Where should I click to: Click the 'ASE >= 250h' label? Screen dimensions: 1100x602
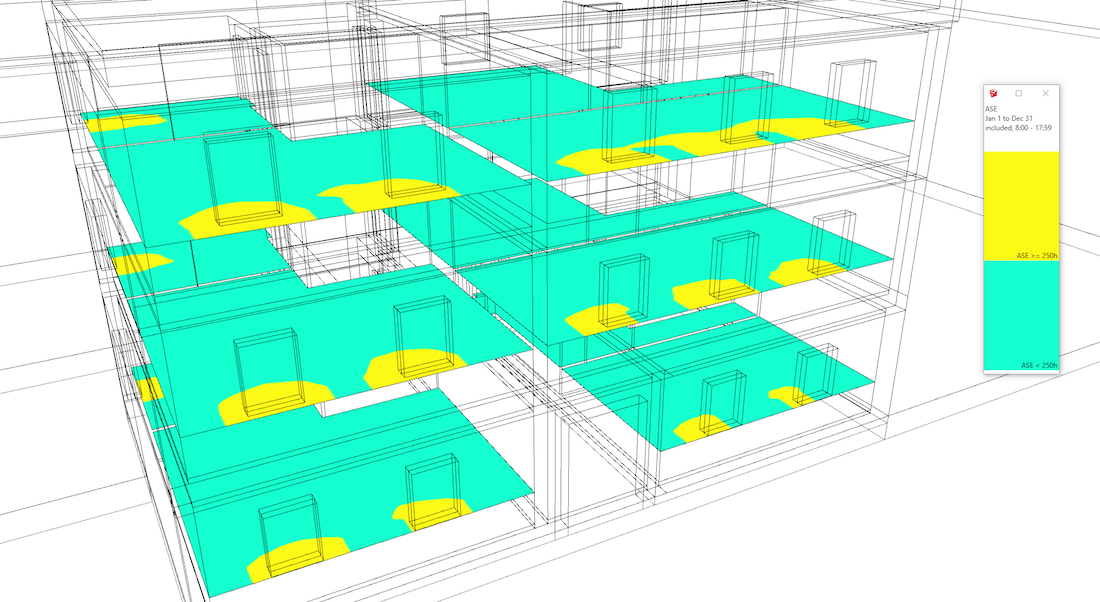point(1037,256)
